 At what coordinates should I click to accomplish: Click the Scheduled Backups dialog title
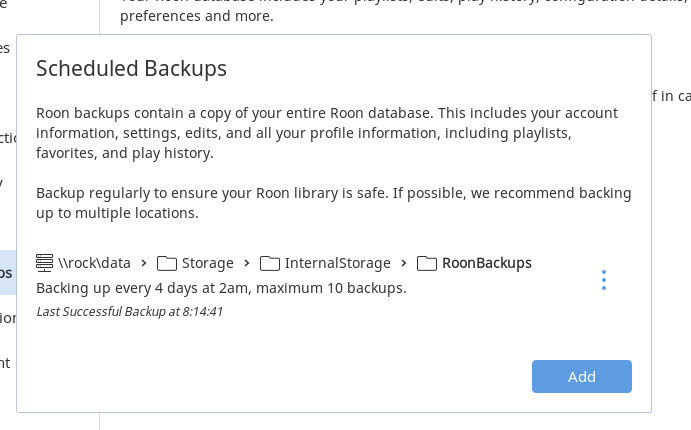(131, 69)
